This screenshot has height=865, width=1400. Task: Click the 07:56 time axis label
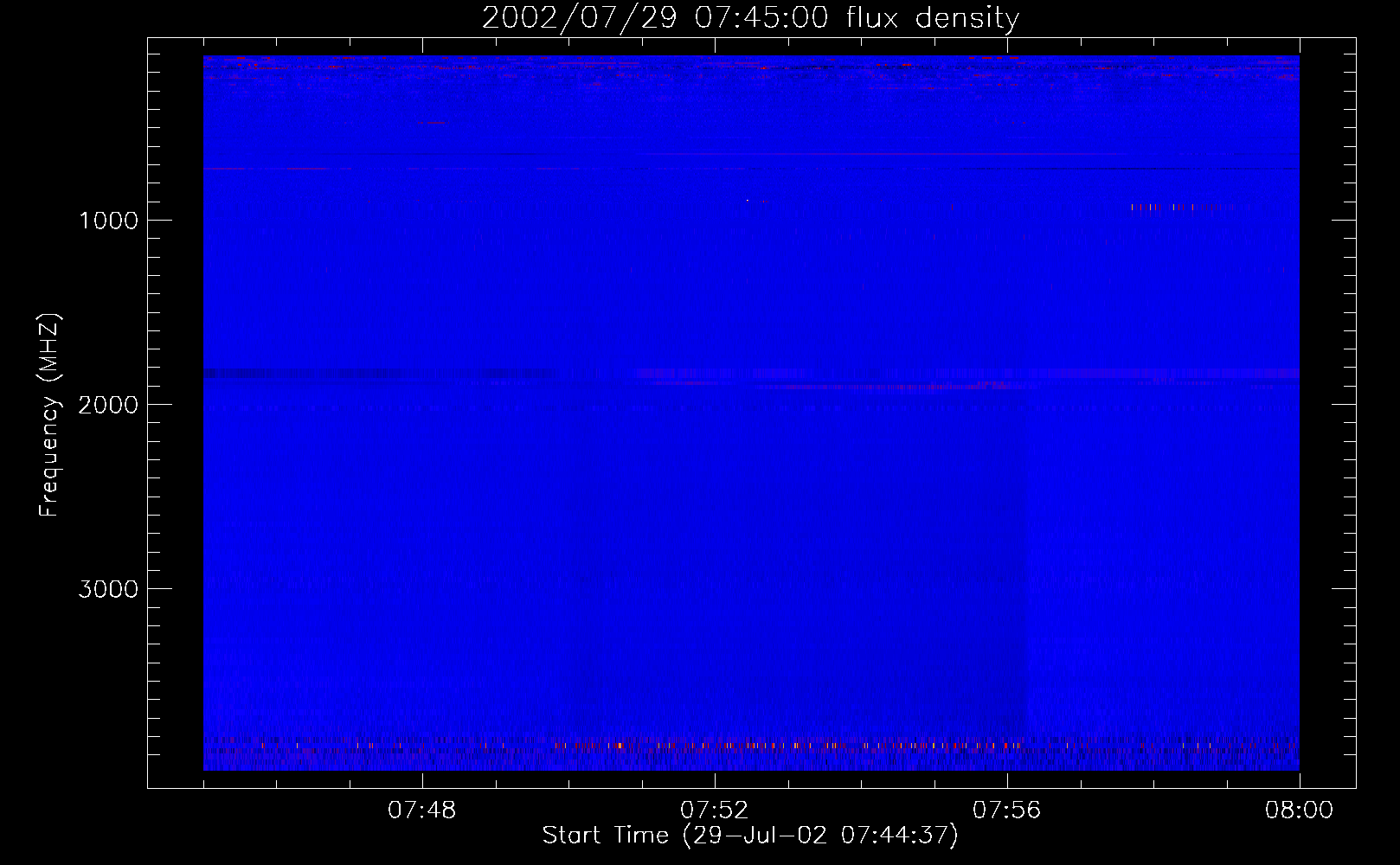(x=1007, y=811)
